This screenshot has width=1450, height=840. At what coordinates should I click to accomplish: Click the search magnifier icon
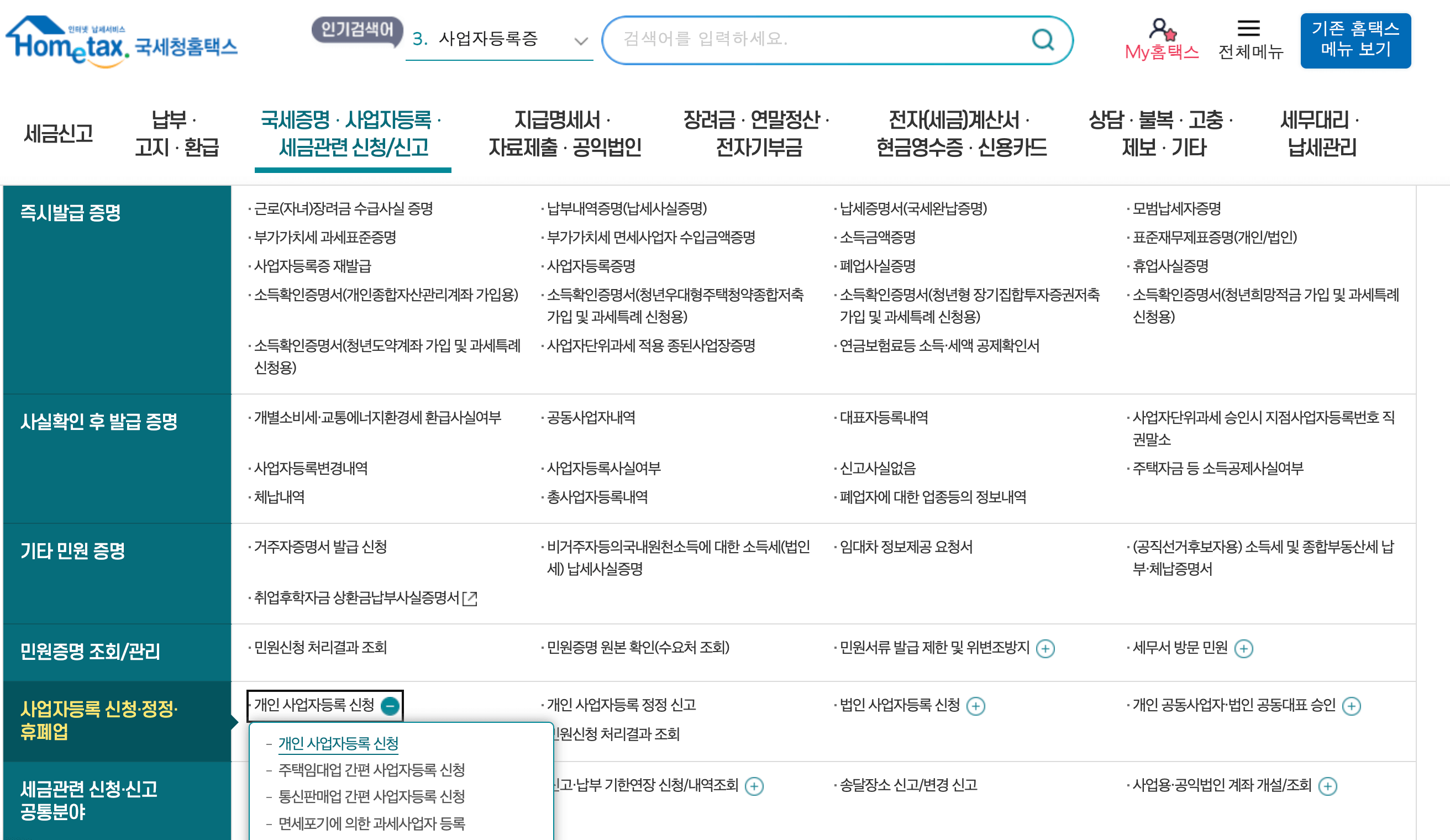tap(1044, 40)
